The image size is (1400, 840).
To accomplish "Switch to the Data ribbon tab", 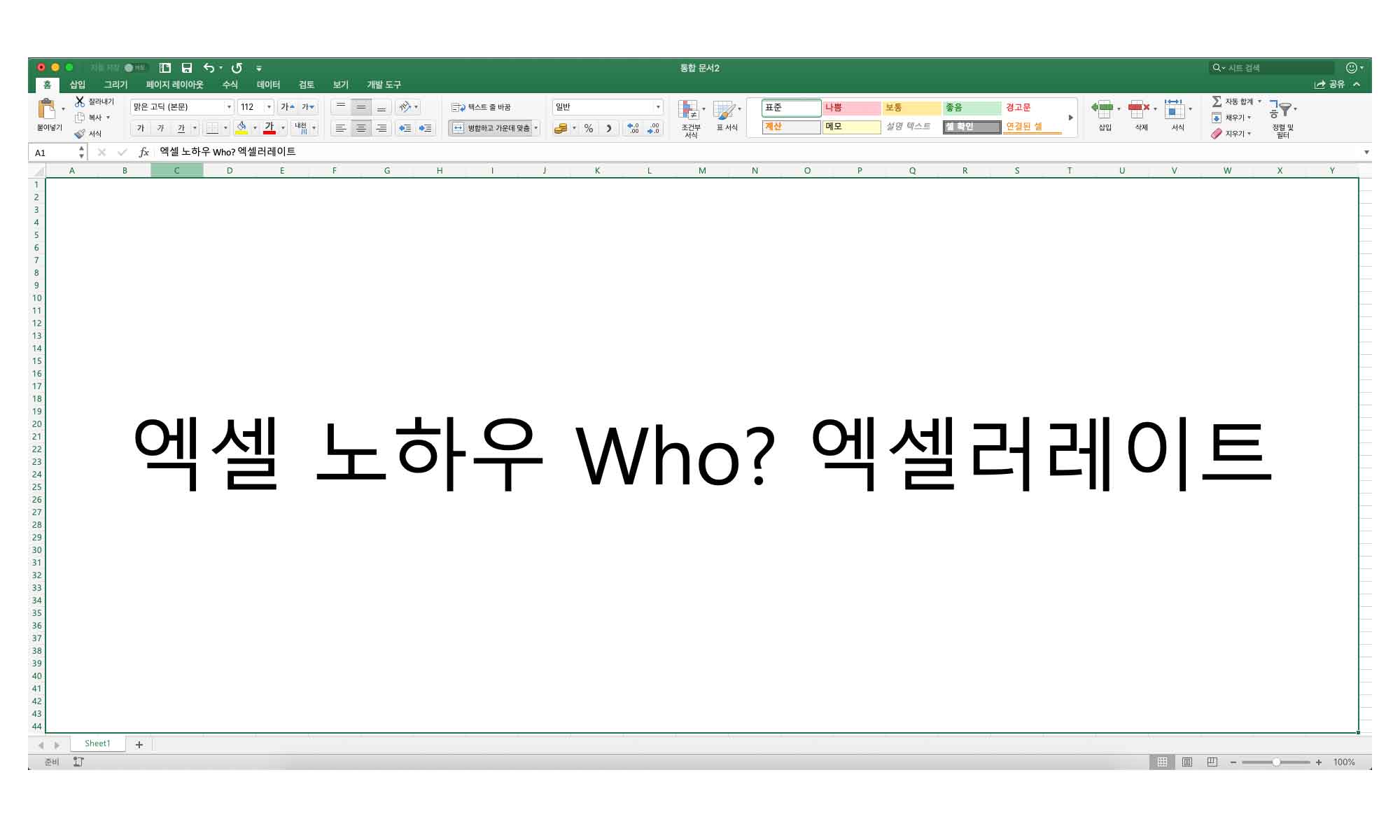I will coord(268,85).
